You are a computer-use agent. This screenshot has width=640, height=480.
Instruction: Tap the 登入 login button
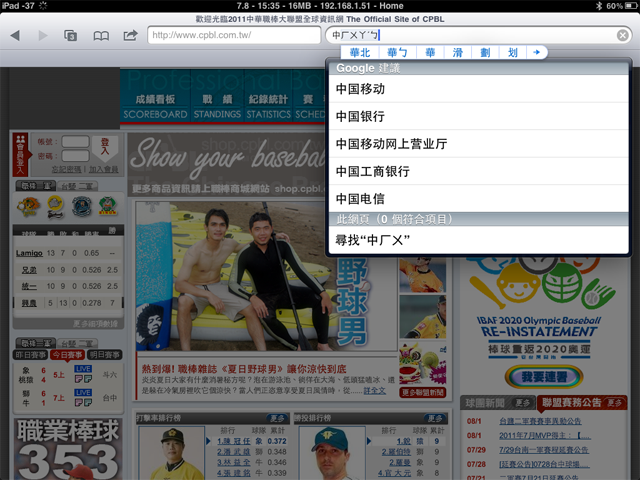click(x=105, y=147)
